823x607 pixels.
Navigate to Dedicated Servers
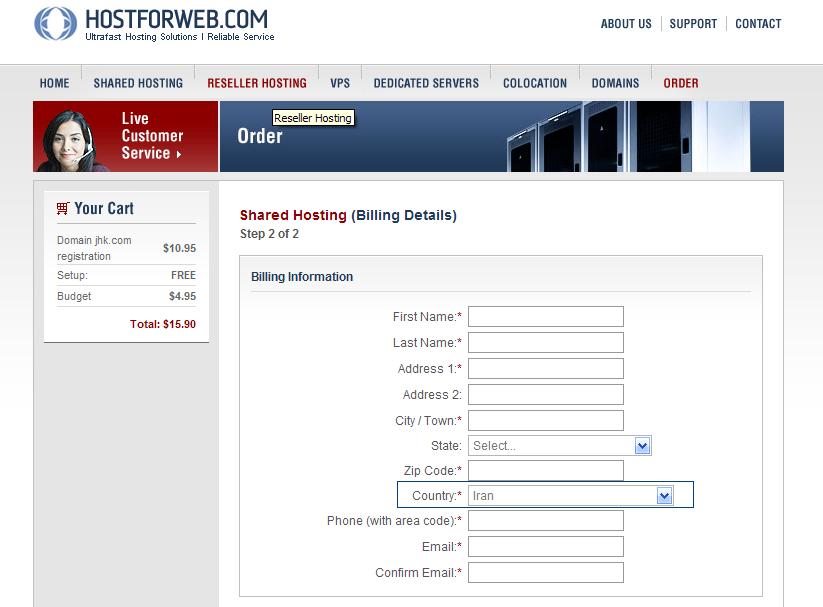pos(426,83)
